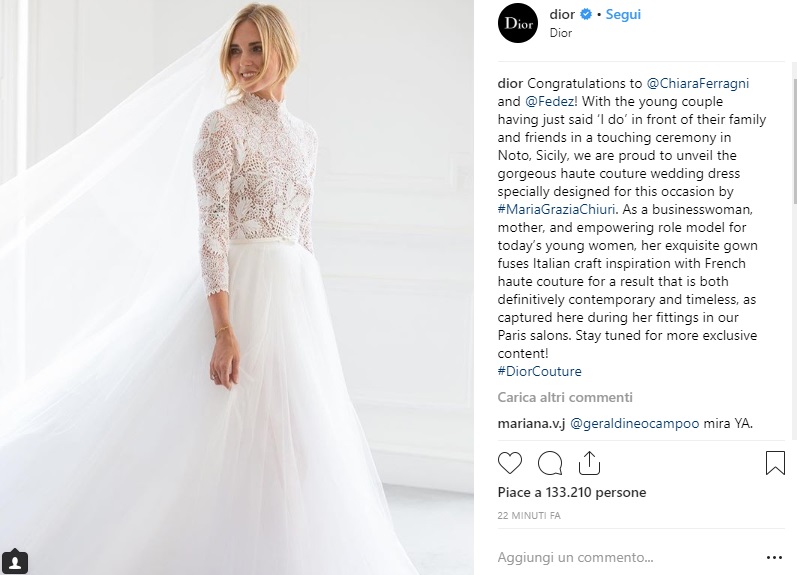Show tagged people icon on photo

pyautogui.click(x=15, y=562)
